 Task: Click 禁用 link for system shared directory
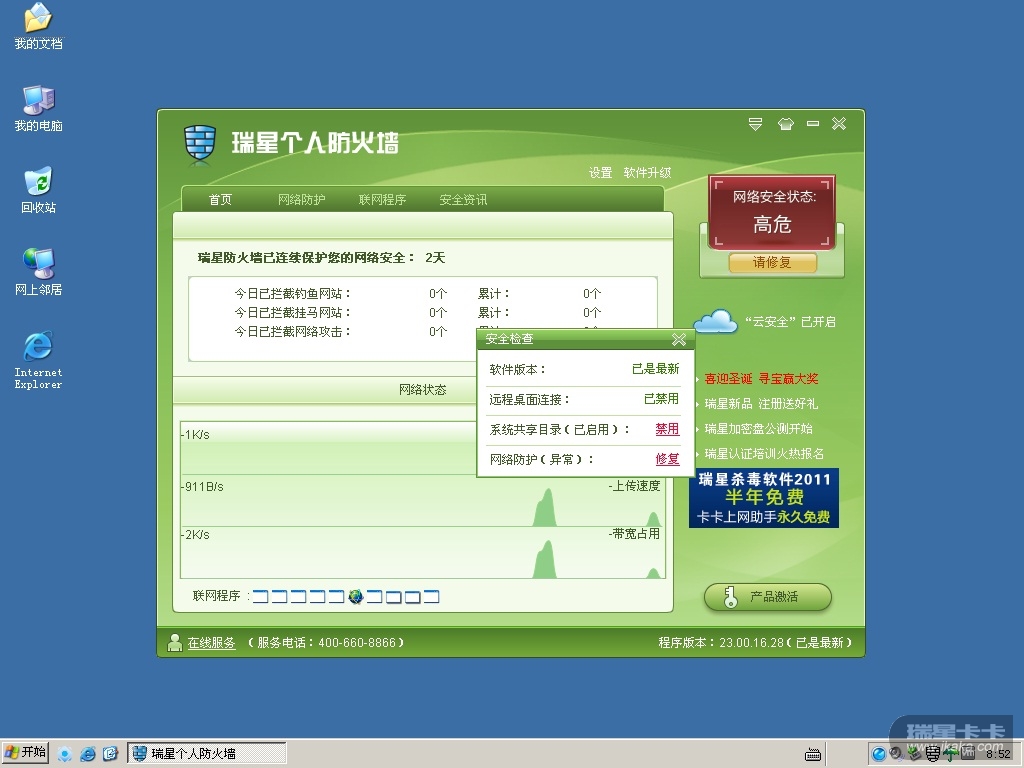tap(667, 429)
